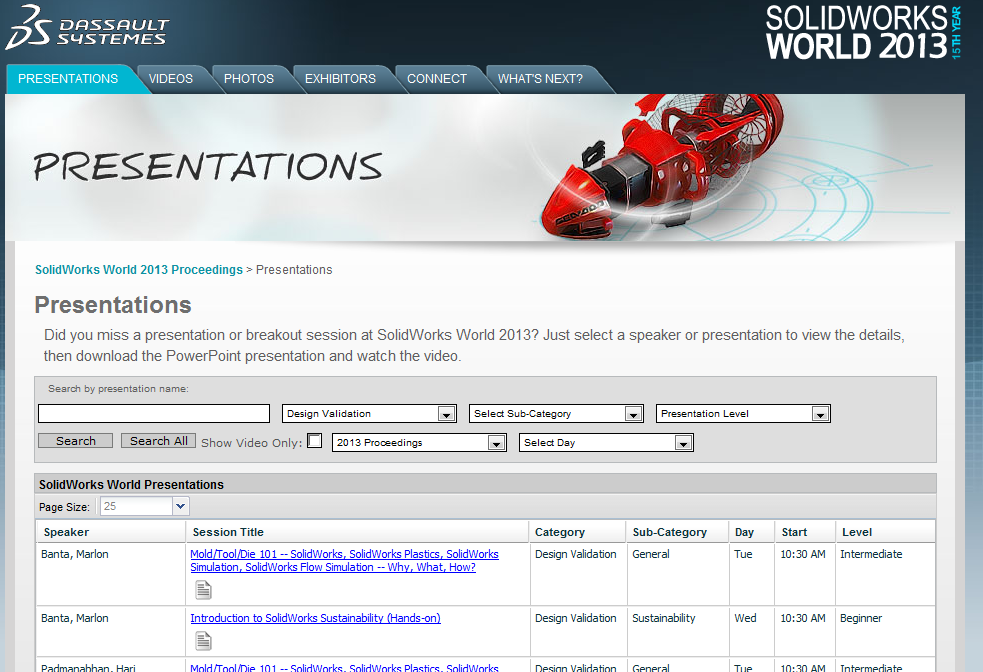Open the Select Sub-Category dropdown
983x672 pixels.
pos(556,414)
